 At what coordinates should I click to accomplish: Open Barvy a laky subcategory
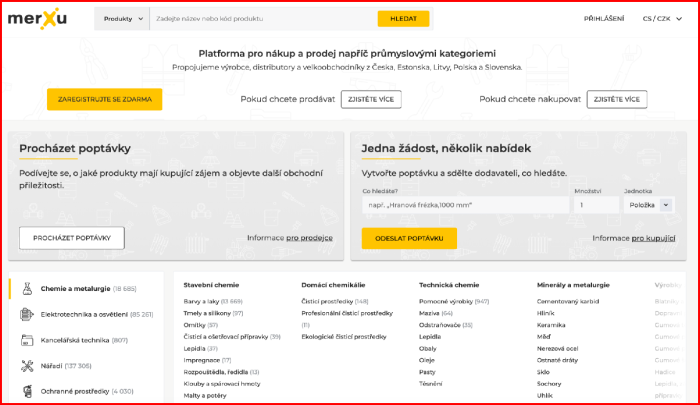213,301
